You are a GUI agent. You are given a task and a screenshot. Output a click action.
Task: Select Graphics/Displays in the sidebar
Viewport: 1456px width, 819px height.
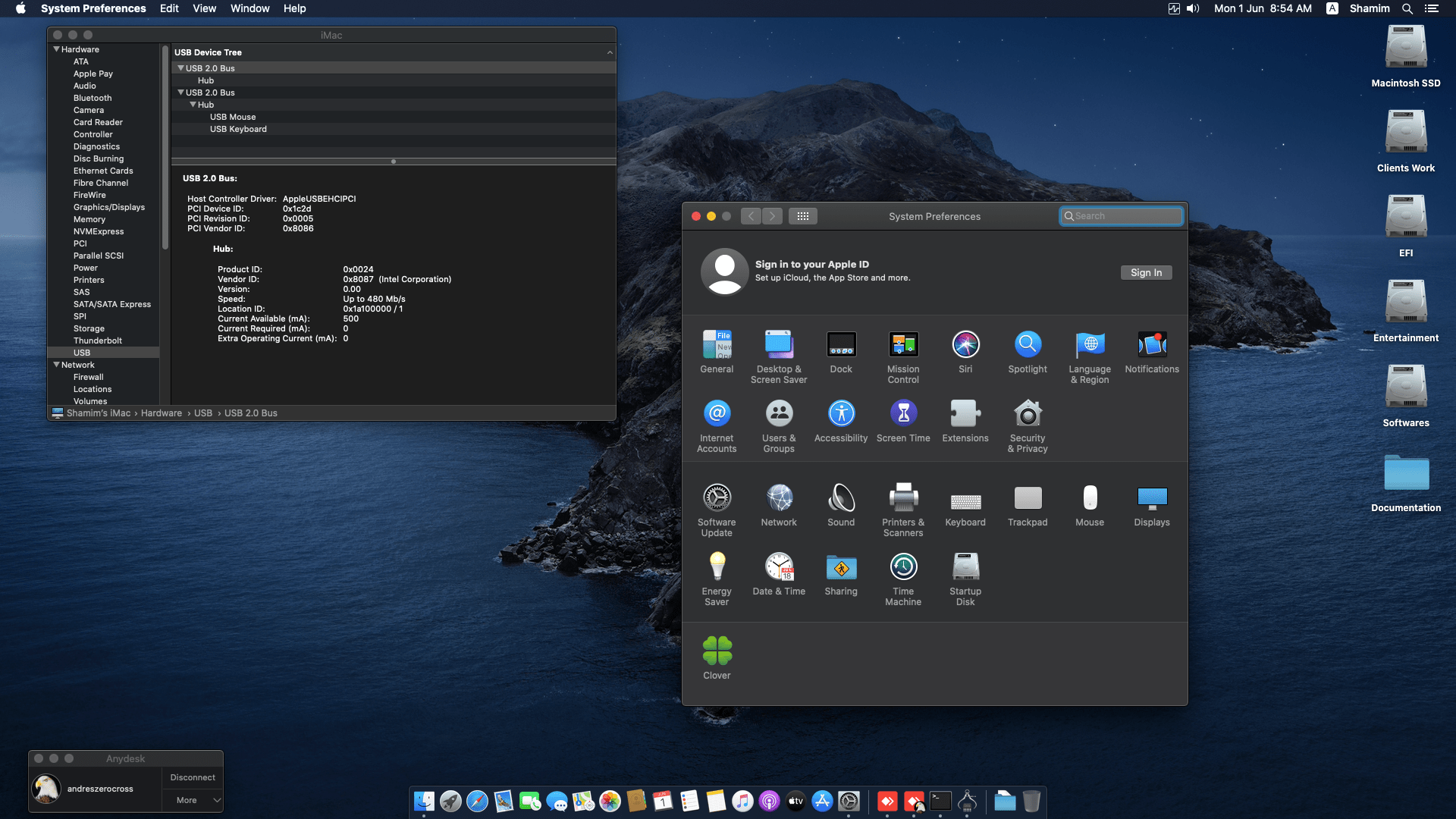click(109, 207)
